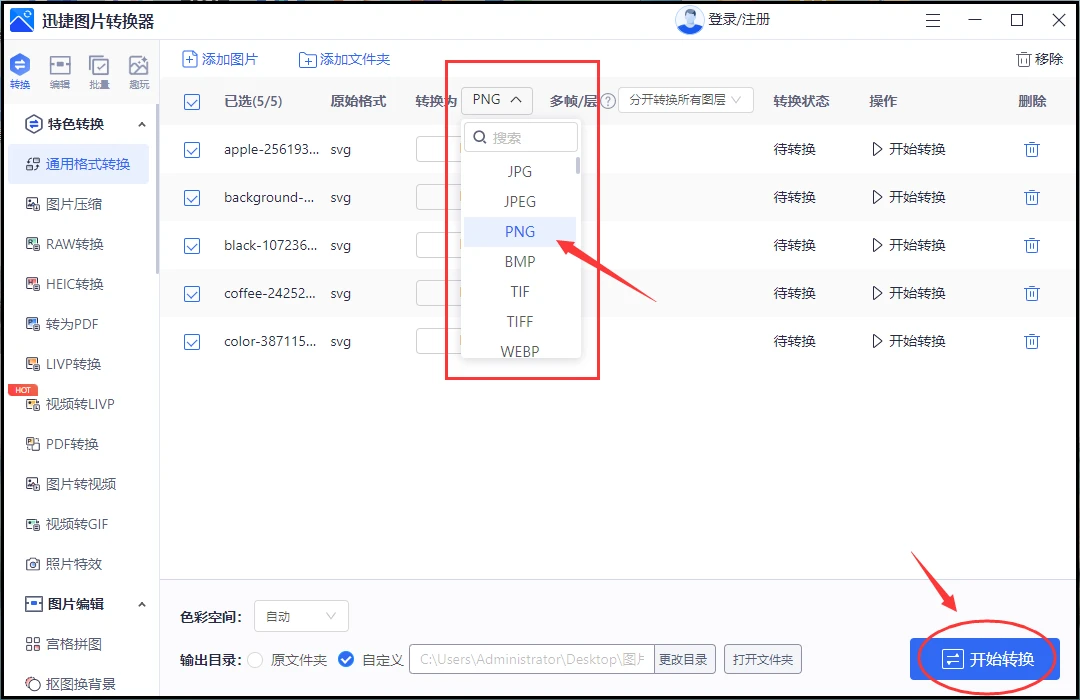
Task: Delete the apple-256193 row with trash icon
Action: (x=1031, y=149)
